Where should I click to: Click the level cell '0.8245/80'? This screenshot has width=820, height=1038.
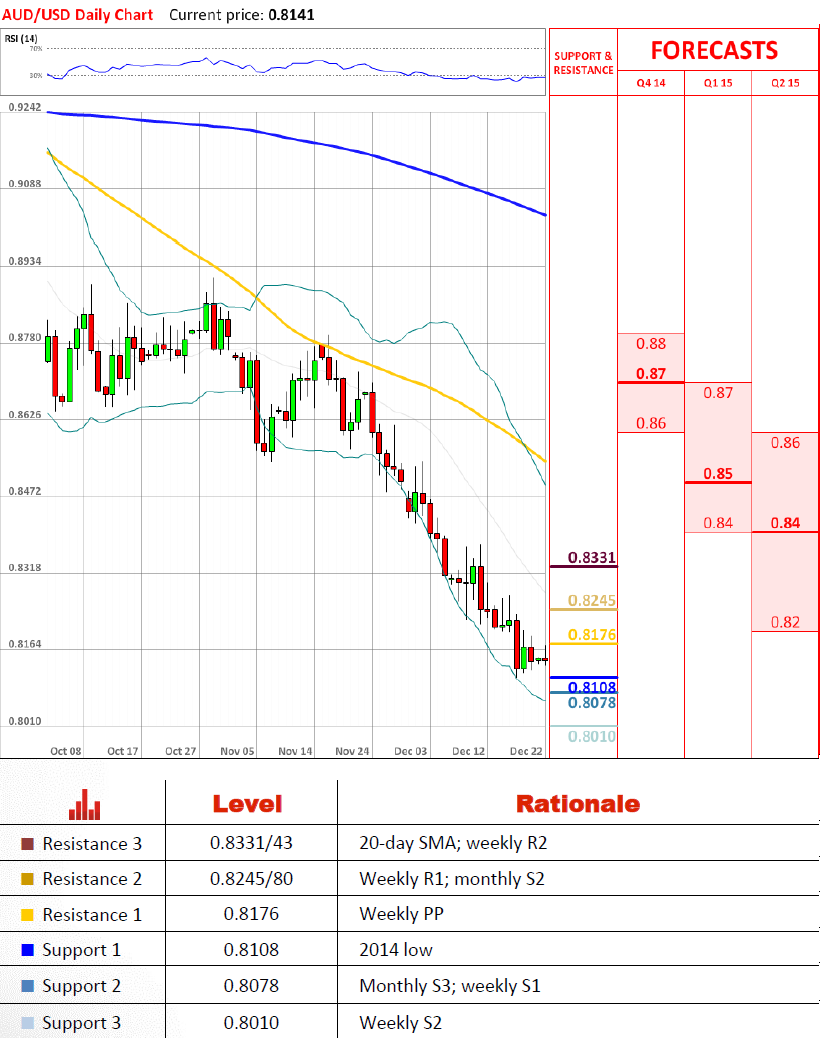(251, 878)
